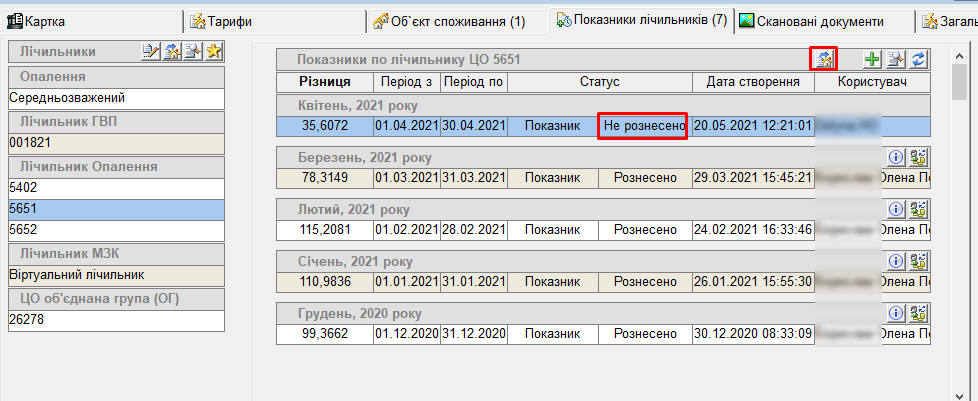Click the red-highlighted house icon in readings header

click(824, 59)
